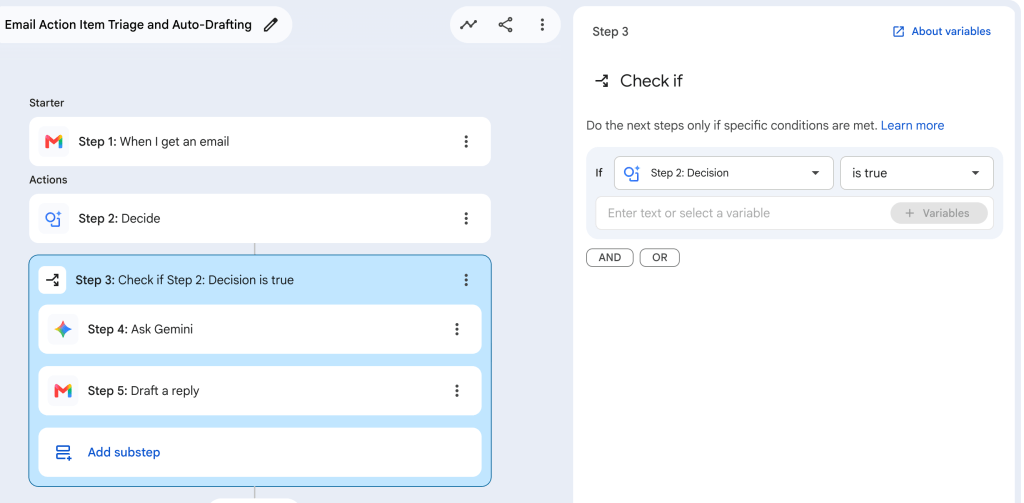Click the Gmail icon in Step 1

click(x=54, y=142)
